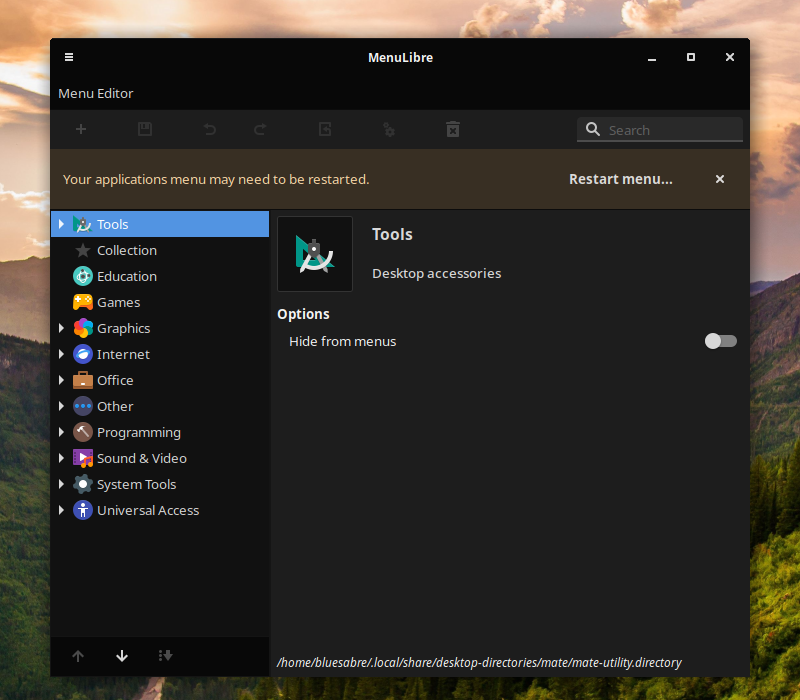
Task: Click inside the Search field
Action: point(660,129)
